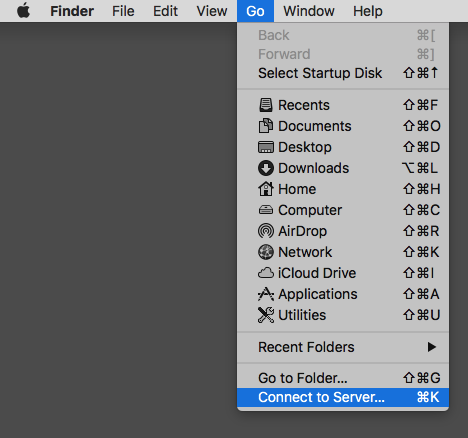Open the Help menu
This screenshot has width=468, height=438.
[368, 11]
